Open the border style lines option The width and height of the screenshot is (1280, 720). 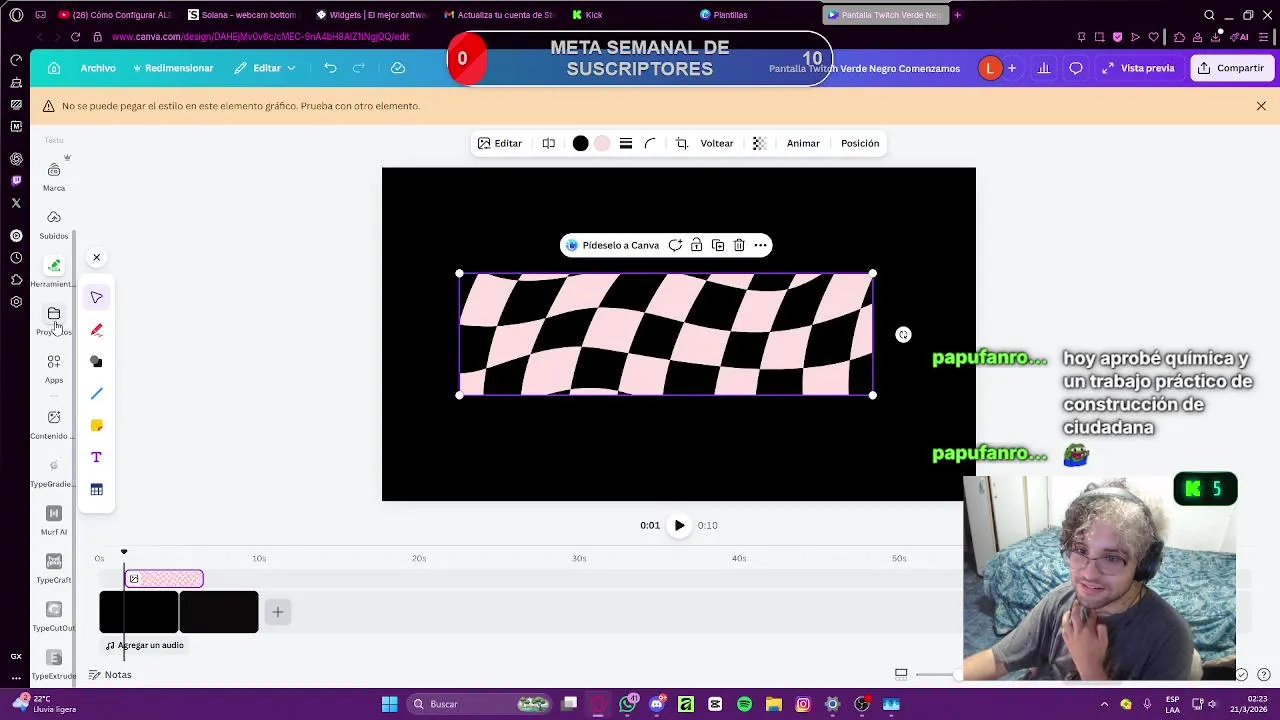(x=626, y=143)
